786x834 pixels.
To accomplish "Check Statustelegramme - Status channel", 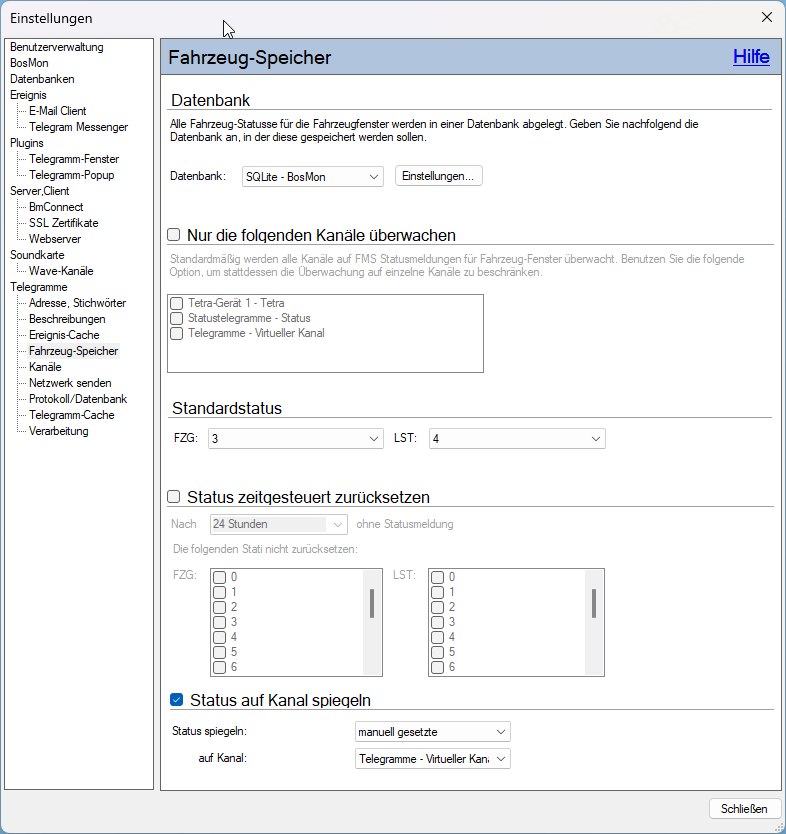I will [177, 318].
